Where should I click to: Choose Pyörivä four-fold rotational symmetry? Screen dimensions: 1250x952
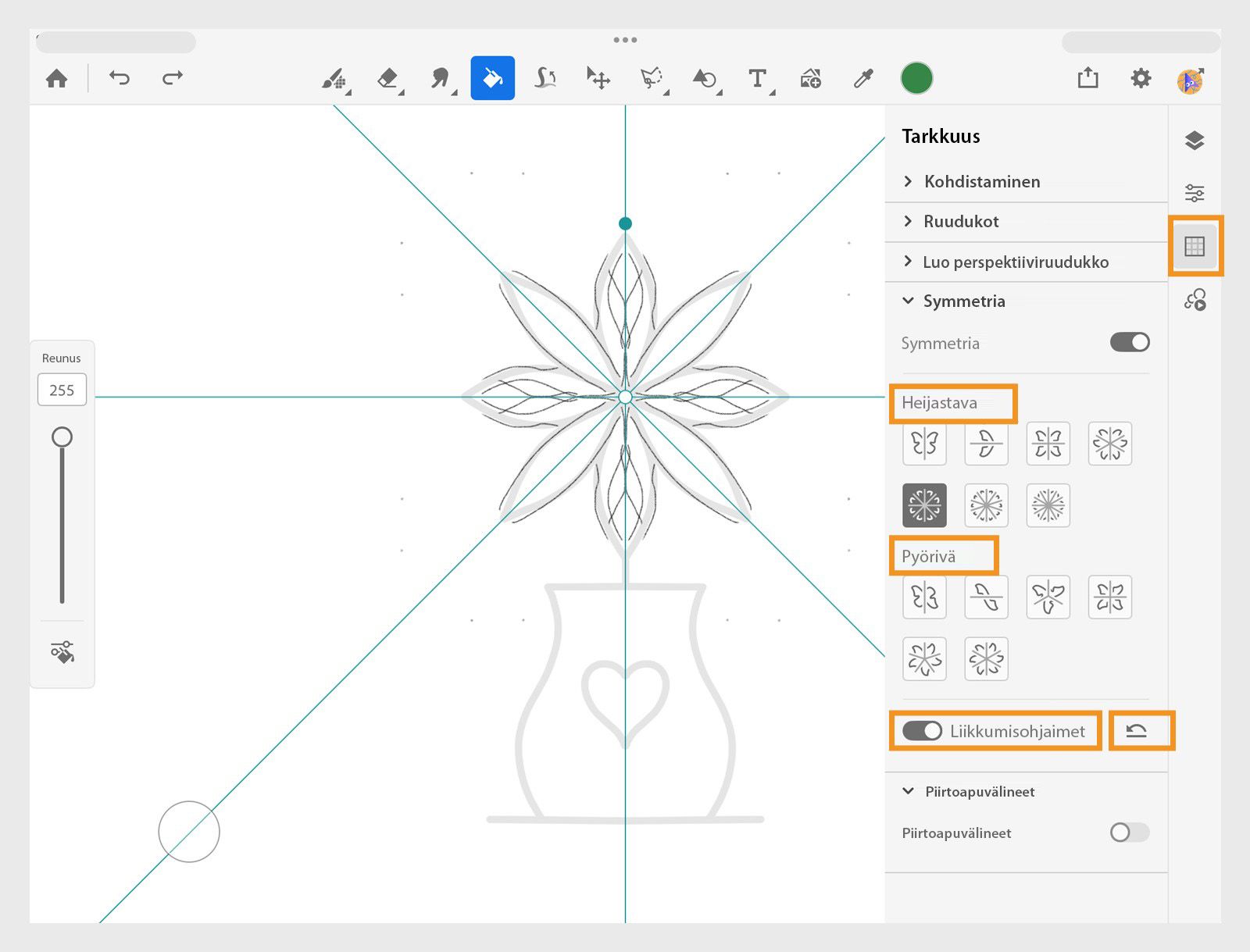(x=1109, y=597)
